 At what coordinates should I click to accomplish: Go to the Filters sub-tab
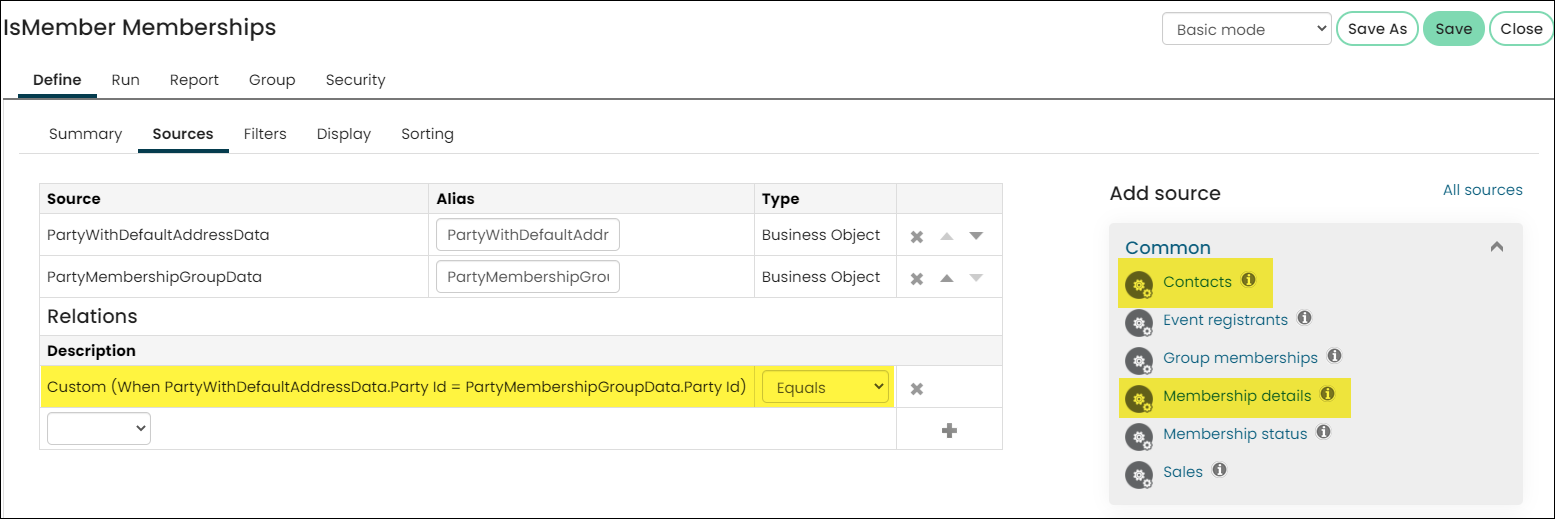pyautogui.click(x=265, y=134)
